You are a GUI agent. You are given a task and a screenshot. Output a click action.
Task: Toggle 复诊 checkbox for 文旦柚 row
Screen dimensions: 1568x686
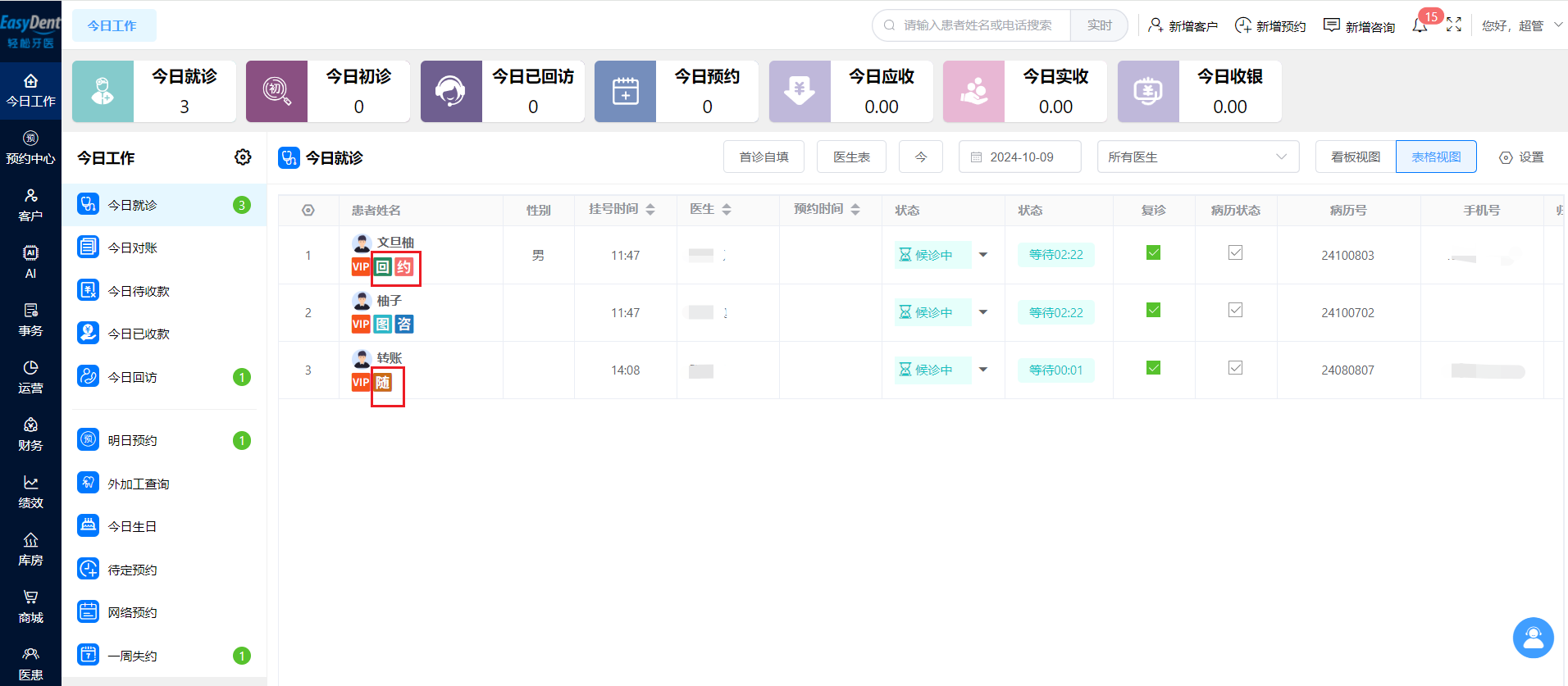(1153, 252)
